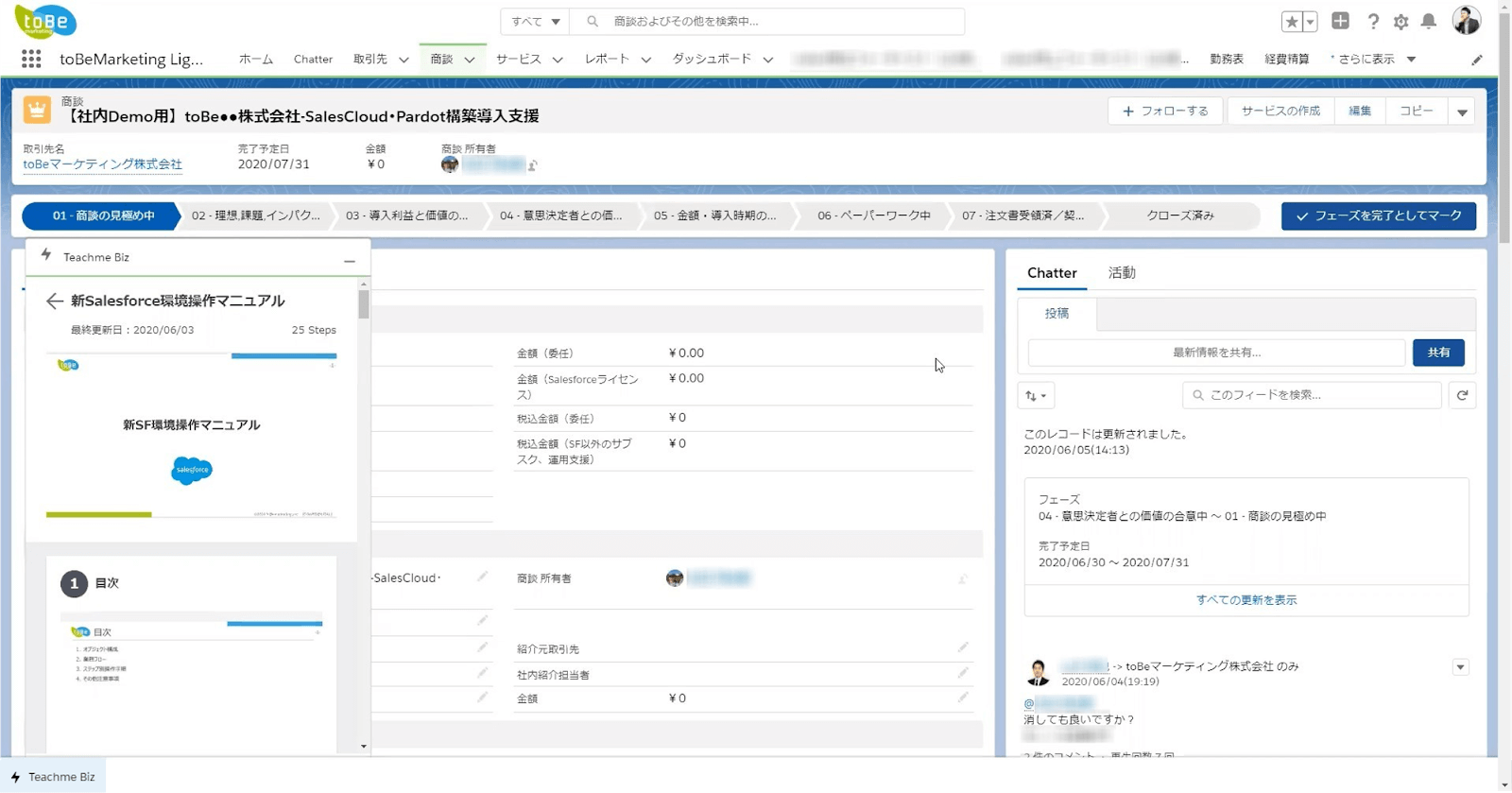Edit 紹介元取引先 field pencil
The image size is (1512, 793).
point(963,647)
